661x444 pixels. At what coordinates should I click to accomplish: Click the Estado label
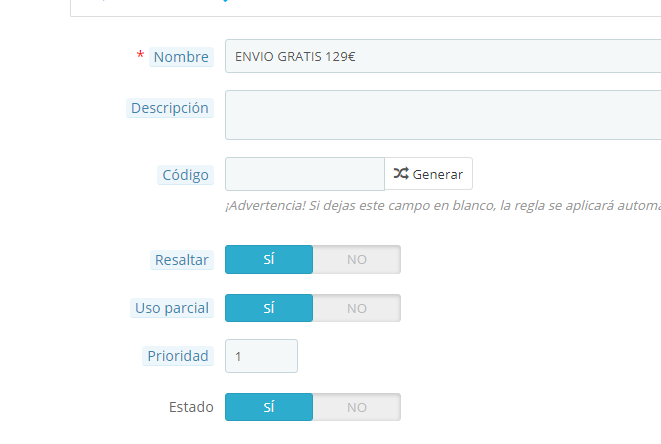[191, 407]
